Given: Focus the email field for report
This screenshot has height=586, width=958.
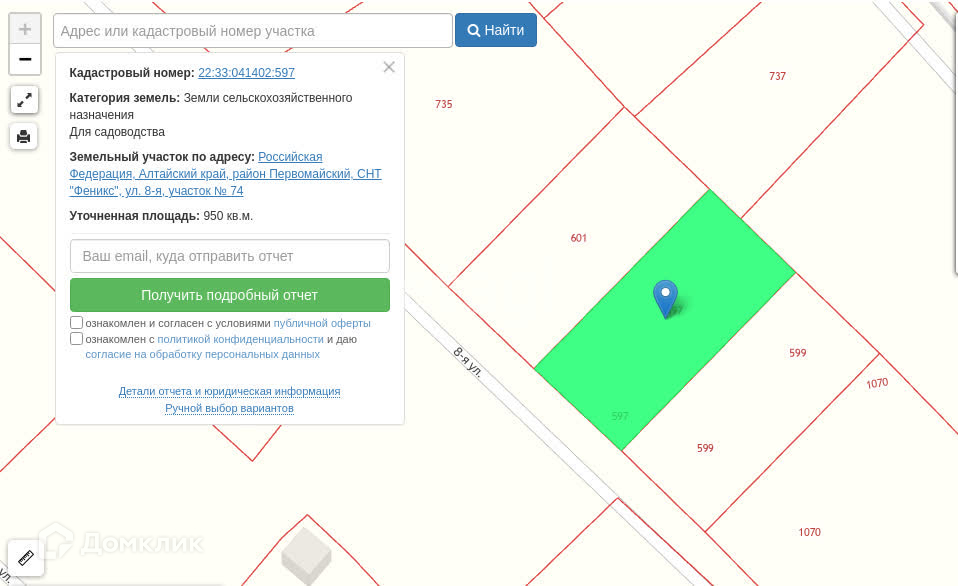Looking at the screenshot, I should [x=230, y=256].
